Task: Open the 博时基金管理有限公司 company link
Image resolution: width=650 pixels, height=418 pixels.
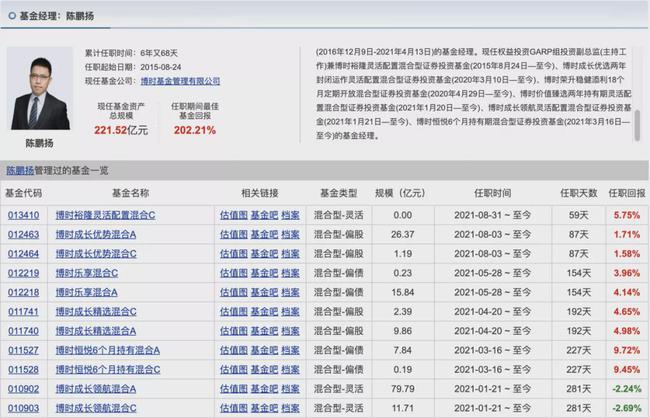Action: 180,81
